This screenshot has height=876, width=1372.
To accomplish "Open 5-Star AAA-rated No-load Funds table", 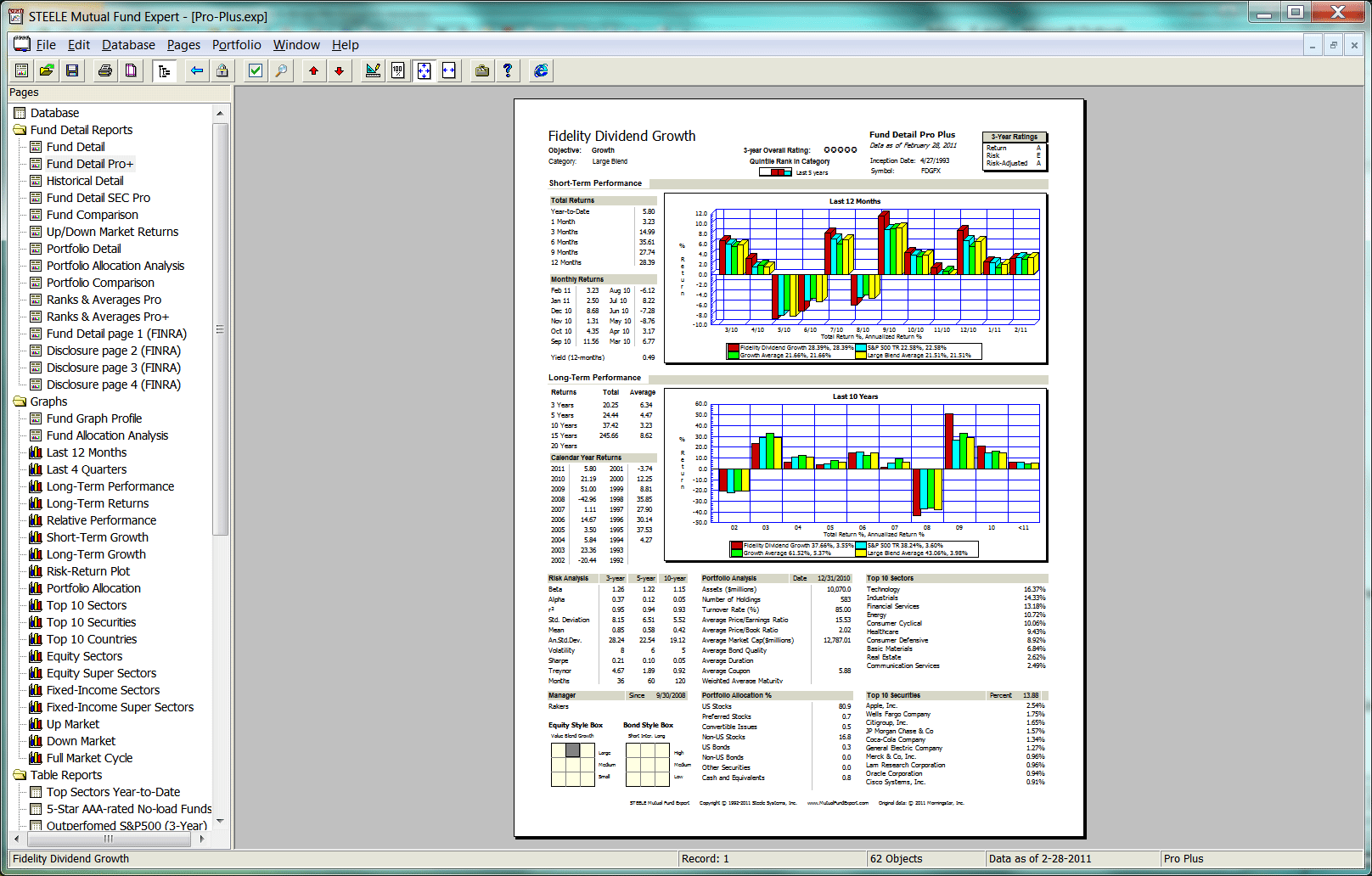I will tap(129, 809).
